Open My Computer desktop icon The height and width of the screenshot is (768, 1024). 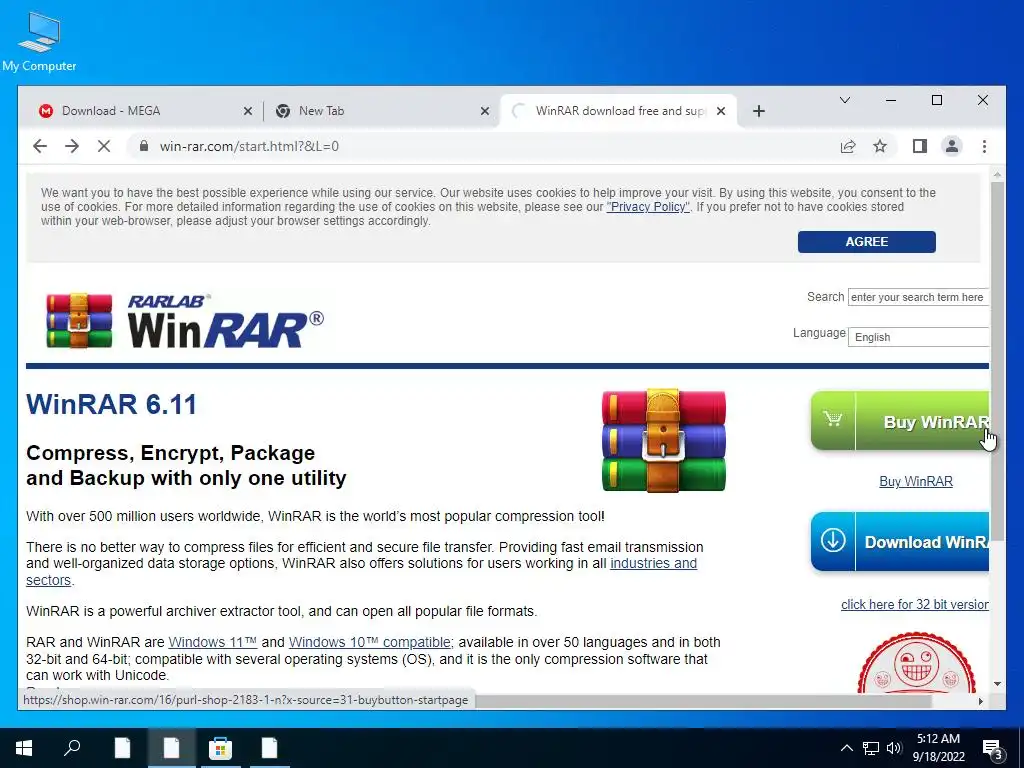click(39, 40)
